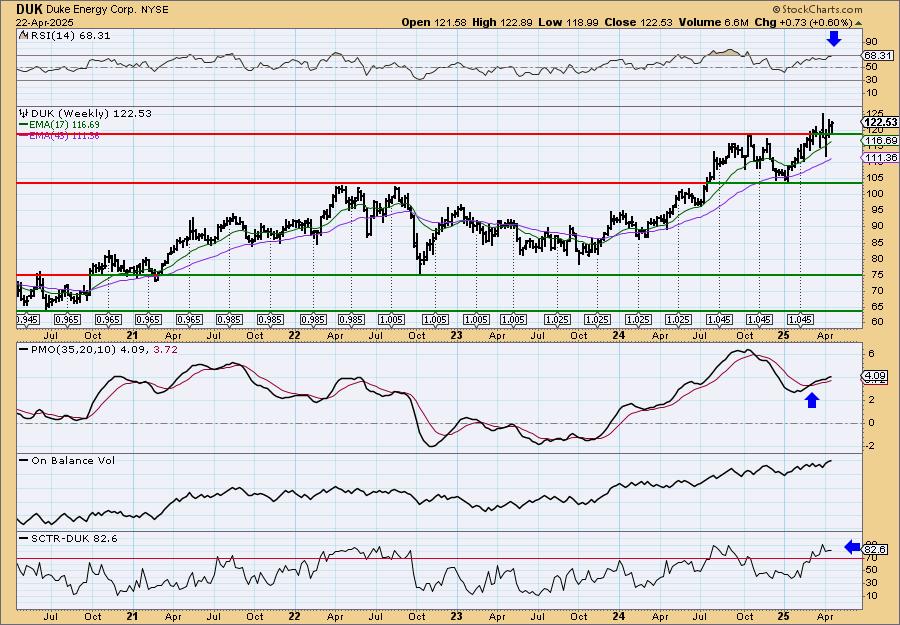Click the -2 label on PMO axis
The width and height of the screenshot is (900, 625).
coord(870,446)
